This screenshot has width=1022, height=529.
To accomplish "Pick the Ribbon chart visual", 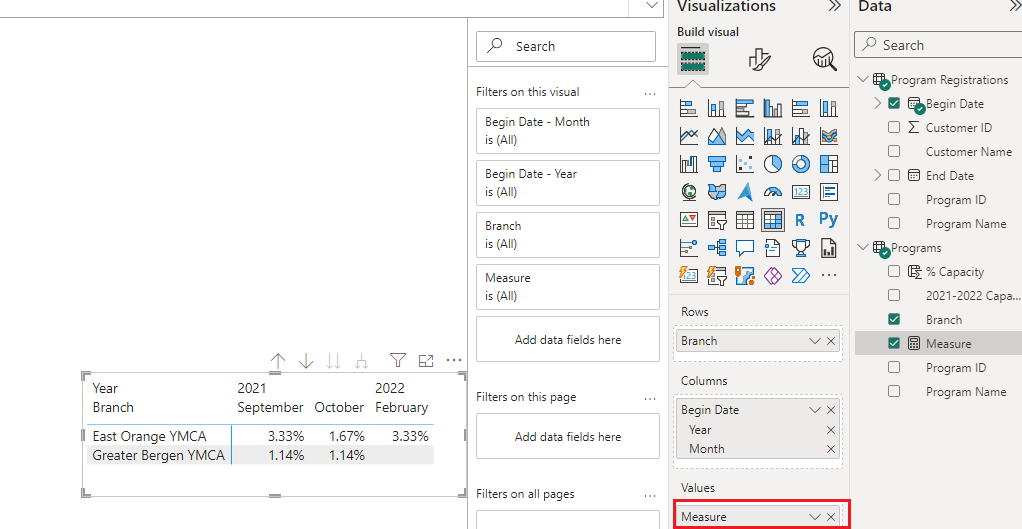I will tap(829, 136).
